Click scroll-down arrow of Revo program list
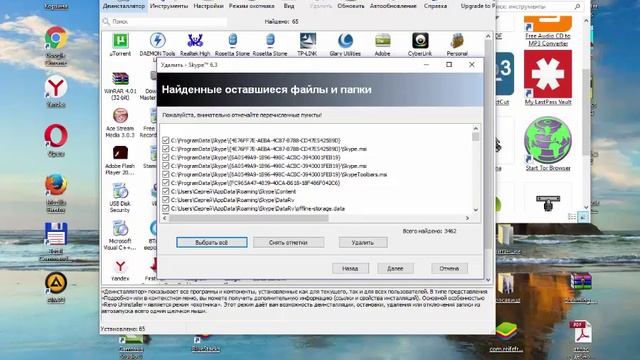 488,280
